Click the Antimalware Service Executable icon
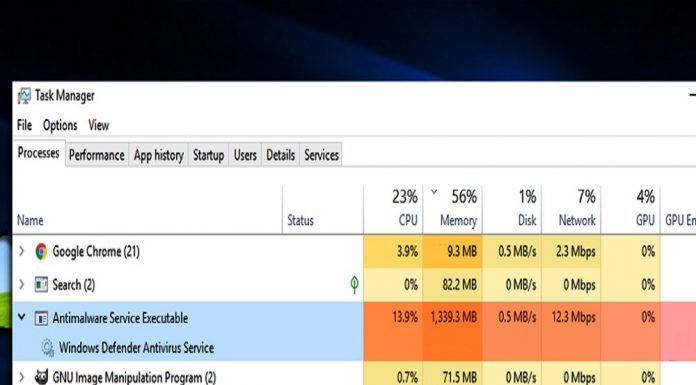The width and height of the screenshot is (696, 385). click(41, 318)
